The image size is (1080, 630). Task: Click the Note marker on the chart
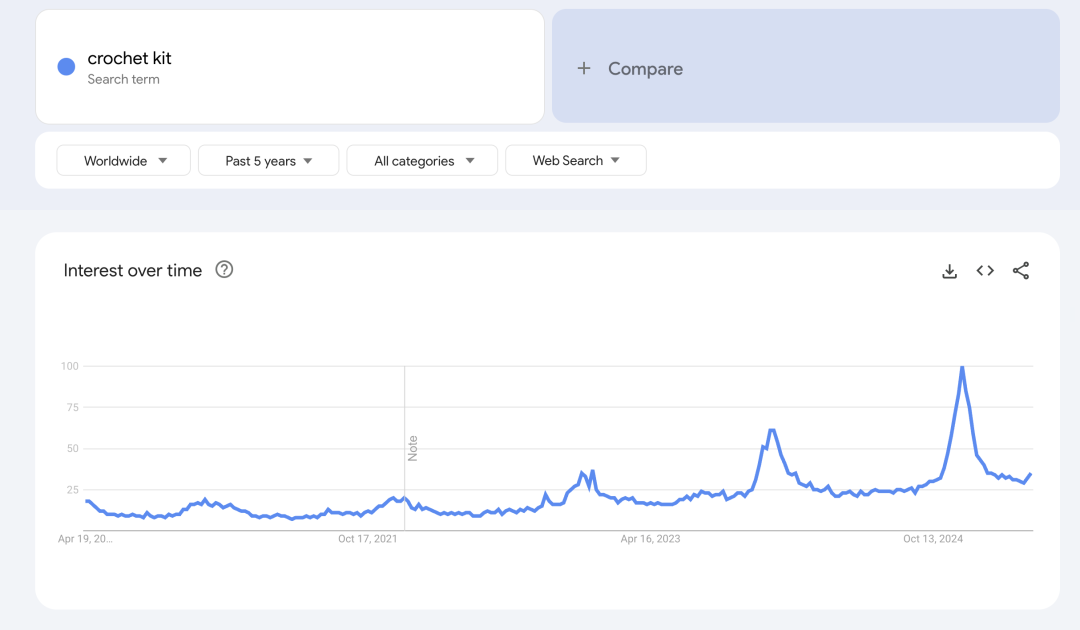coord(412,448)
